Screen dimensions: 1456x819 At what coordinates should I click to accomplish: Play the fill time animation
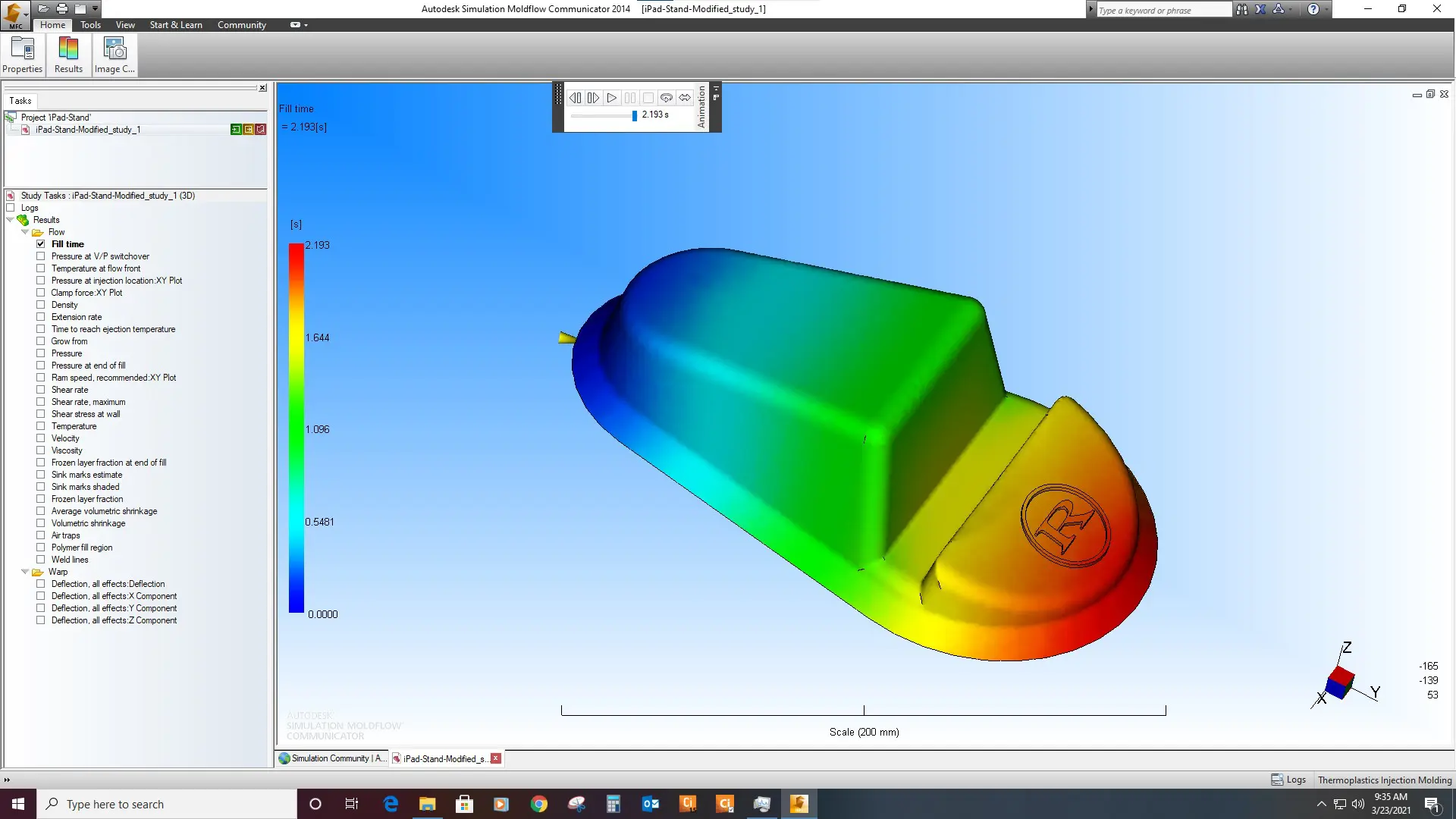coord(611,98)
